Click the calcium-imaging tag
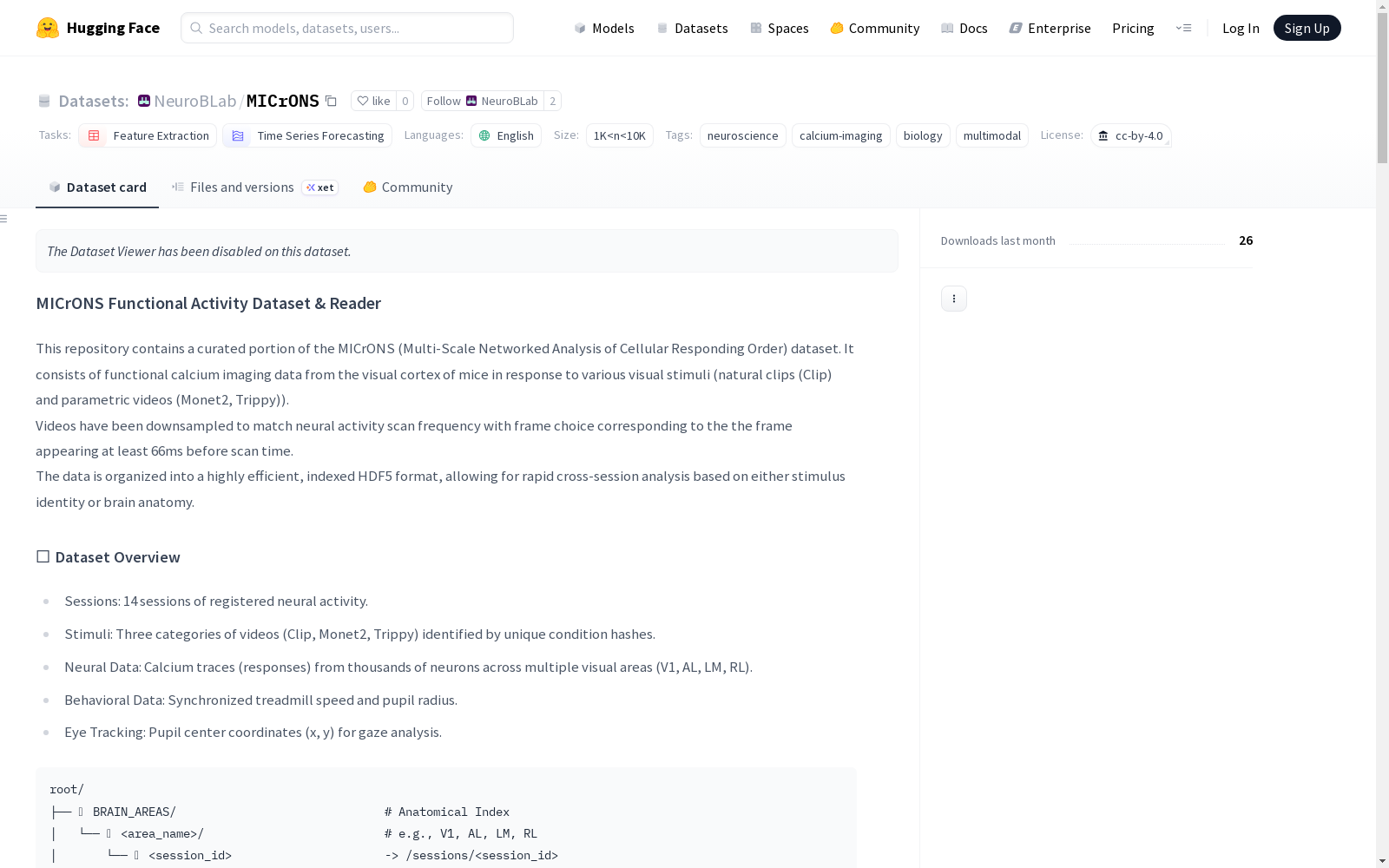The height and width of the screenshot is (868, 1389). coord(841,135)
